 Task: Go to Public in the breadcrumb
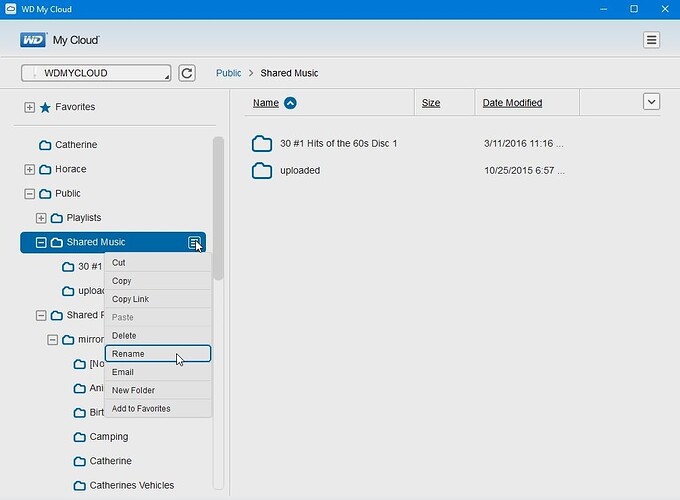tap(229, 73)
